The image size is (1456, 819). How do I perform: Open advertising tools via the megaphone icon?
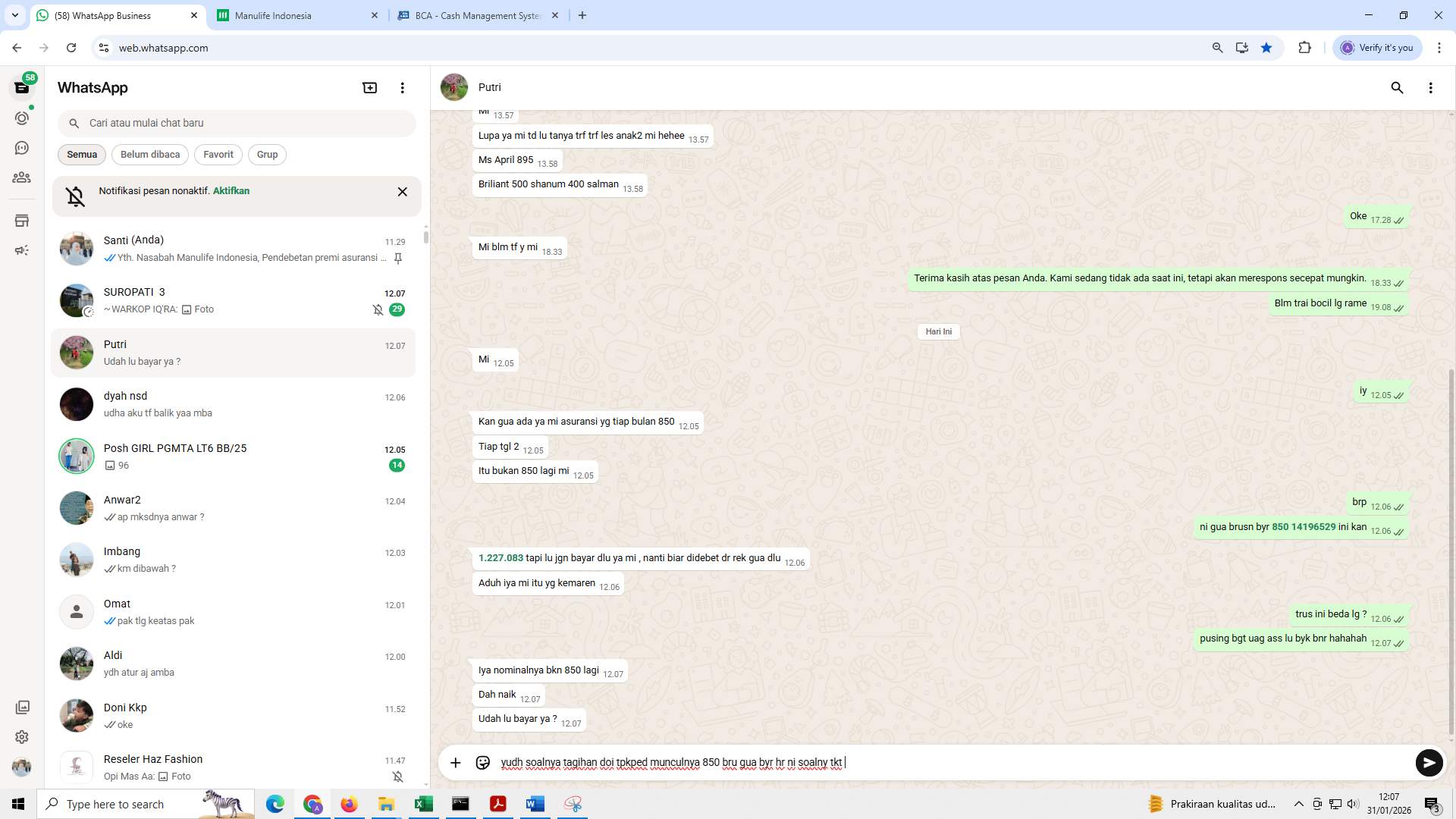pos(22,249)
